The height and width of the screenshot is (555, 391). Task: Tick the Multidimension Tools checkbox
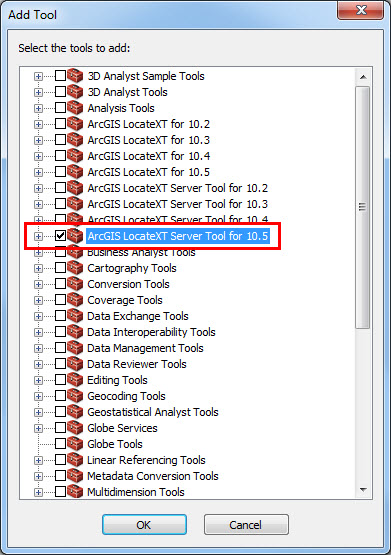coord(61,492)
